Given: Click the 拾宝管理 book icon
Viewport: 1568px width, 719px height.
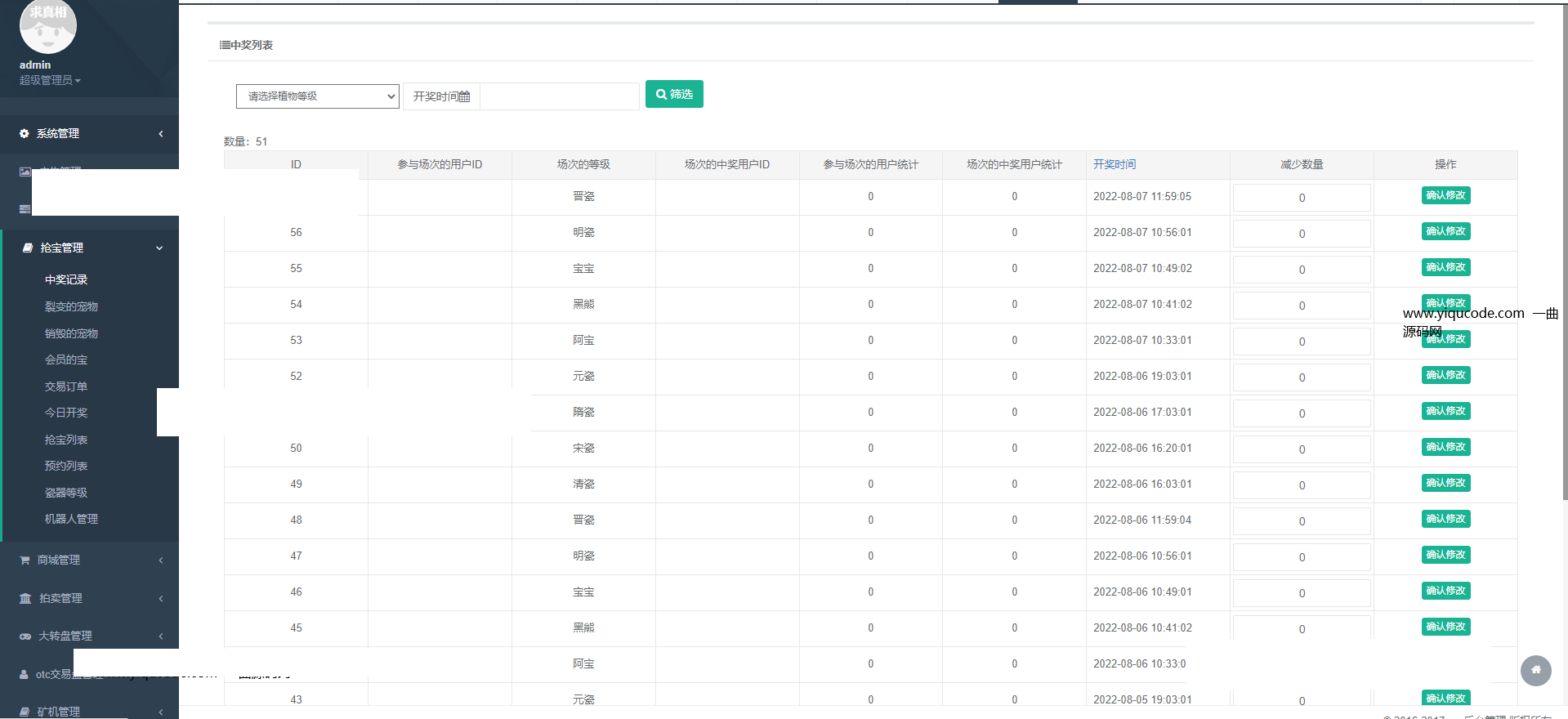Looking at the screenshot, I should click(x=27, y=248).
